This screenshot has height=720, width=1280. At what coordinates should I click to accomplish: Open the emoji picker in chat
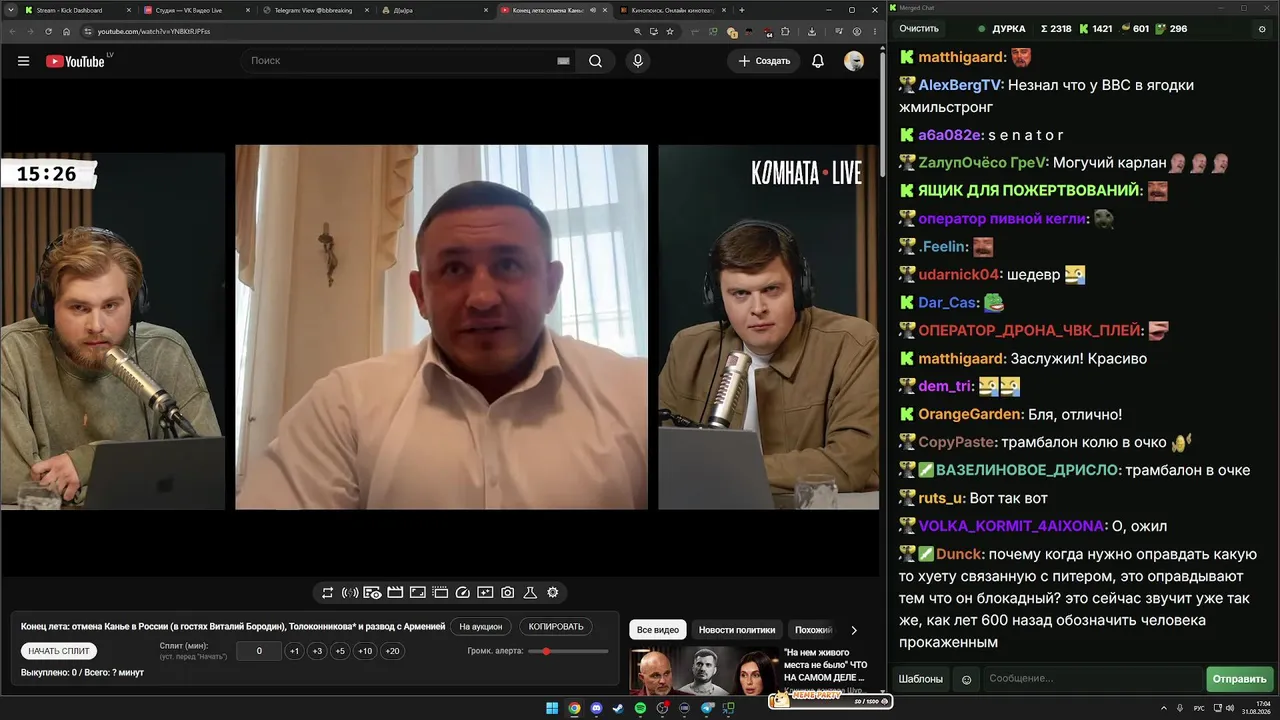[x=966, y=679]
